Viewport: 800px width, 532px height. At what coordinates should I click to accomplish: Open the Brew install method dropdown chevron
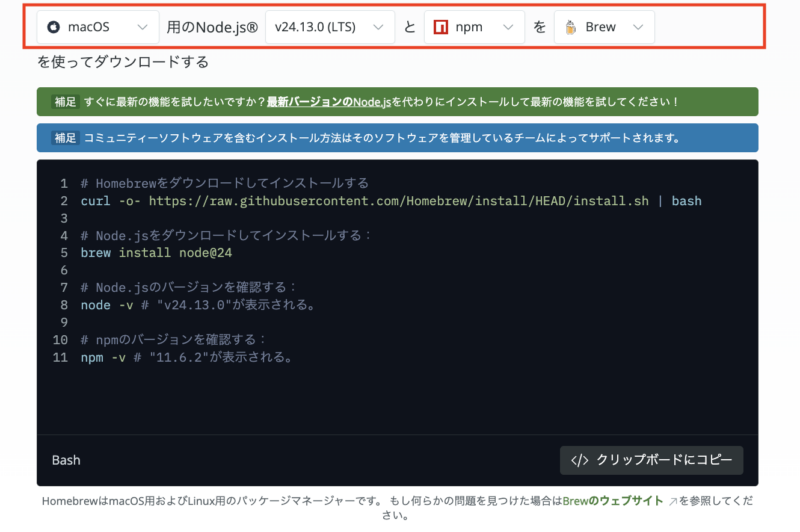(x=638, y=27)
